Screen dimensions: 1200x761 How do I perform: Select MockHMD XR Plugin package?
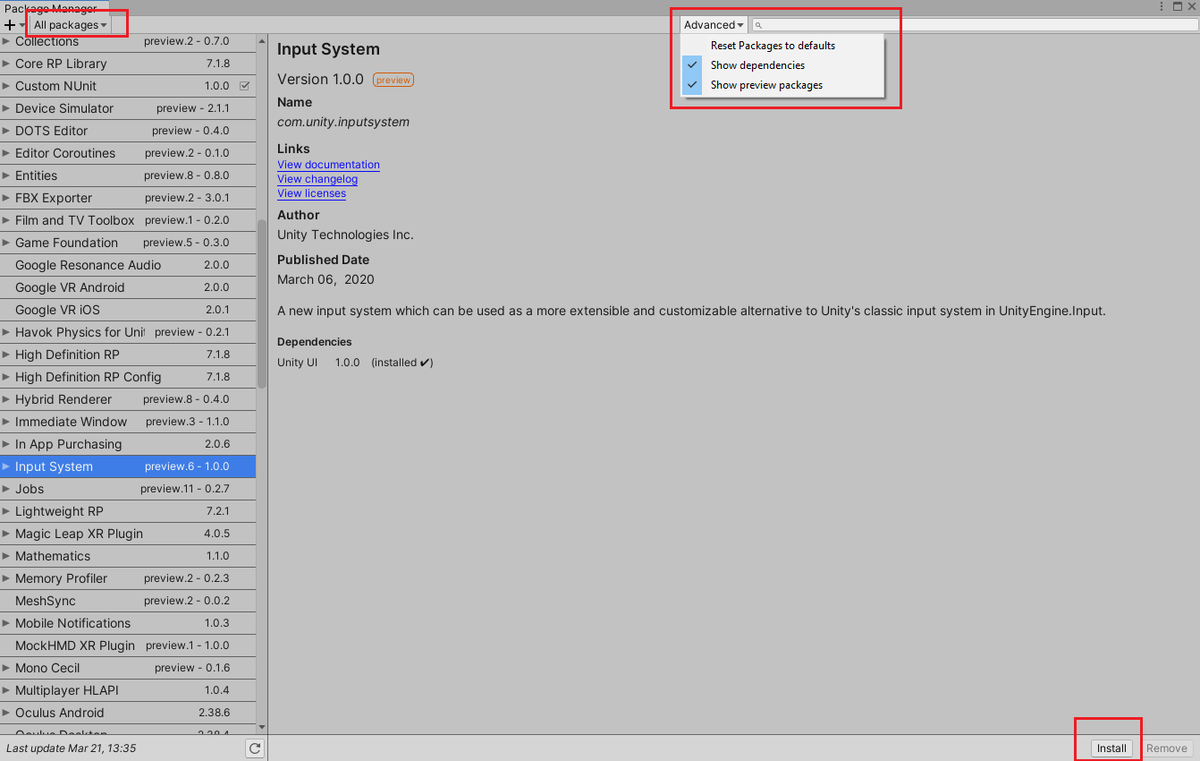[128, 646]
